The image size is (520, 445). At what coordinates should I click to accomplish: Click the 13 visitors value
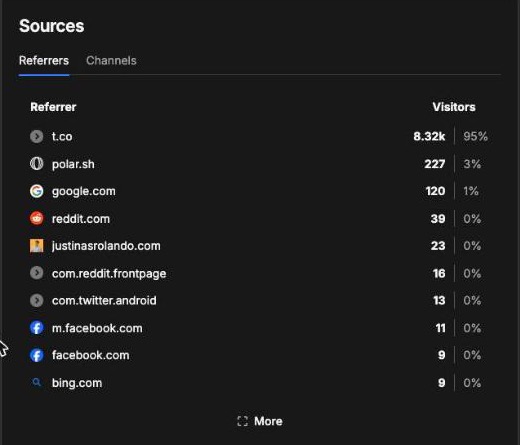pos(439,300)
